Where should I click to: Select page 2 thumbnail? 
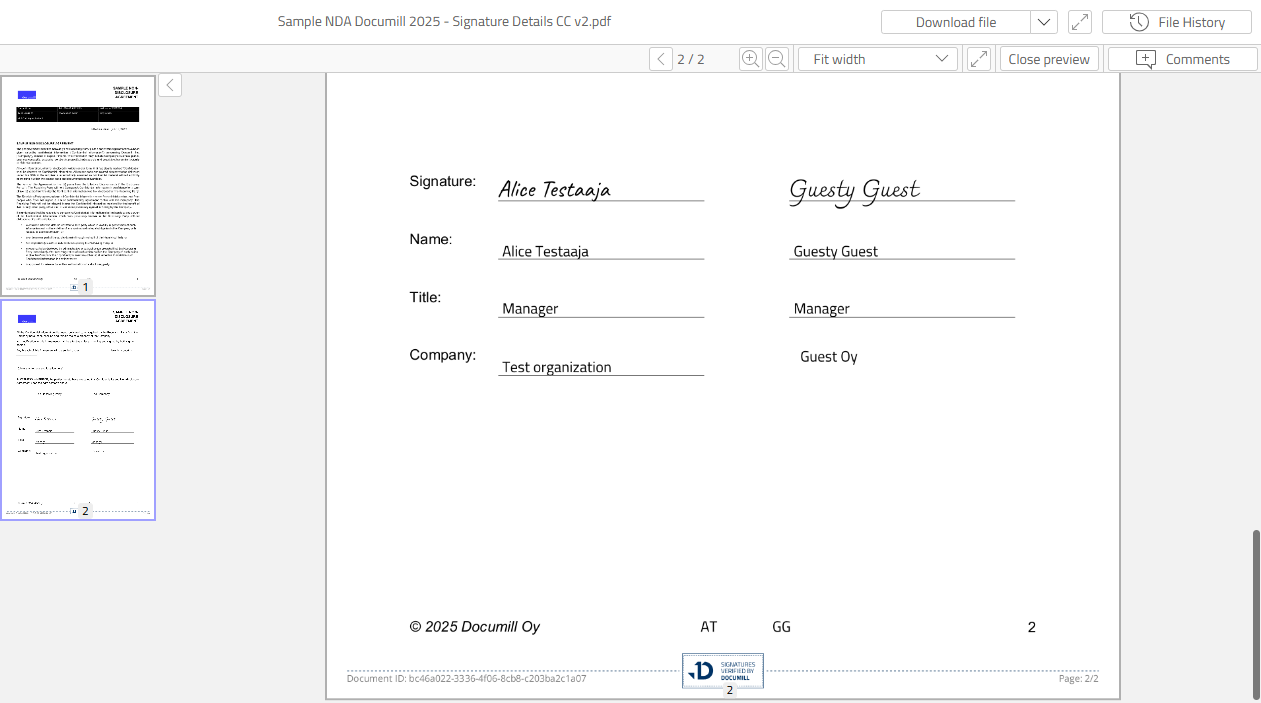tap(78, 409)
